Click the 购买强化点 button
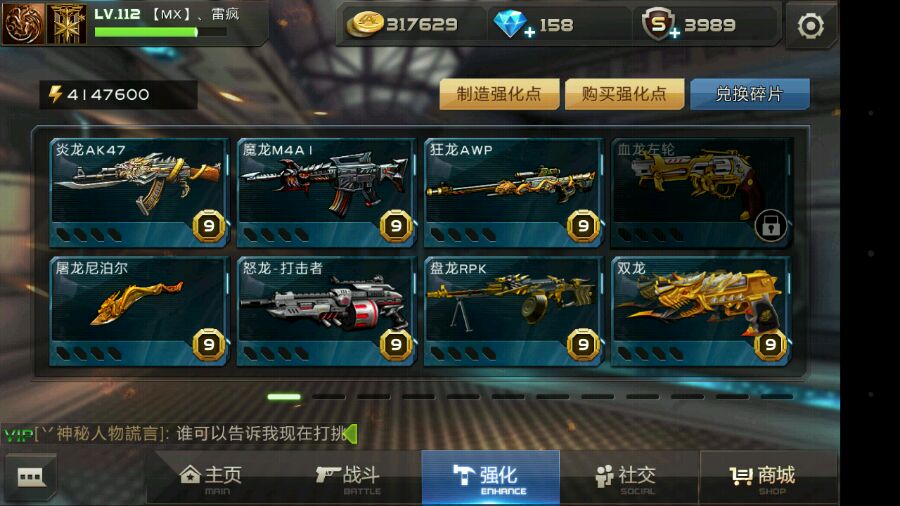The image size is (900, 506). pyautogui.click(x=624, y=94)
